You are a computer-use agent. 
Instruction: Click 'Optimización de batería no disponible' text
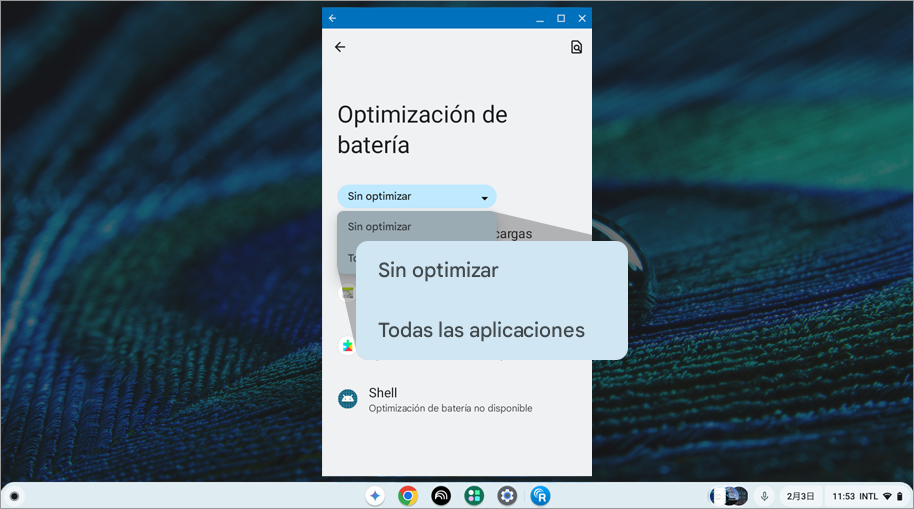point(450,408)
